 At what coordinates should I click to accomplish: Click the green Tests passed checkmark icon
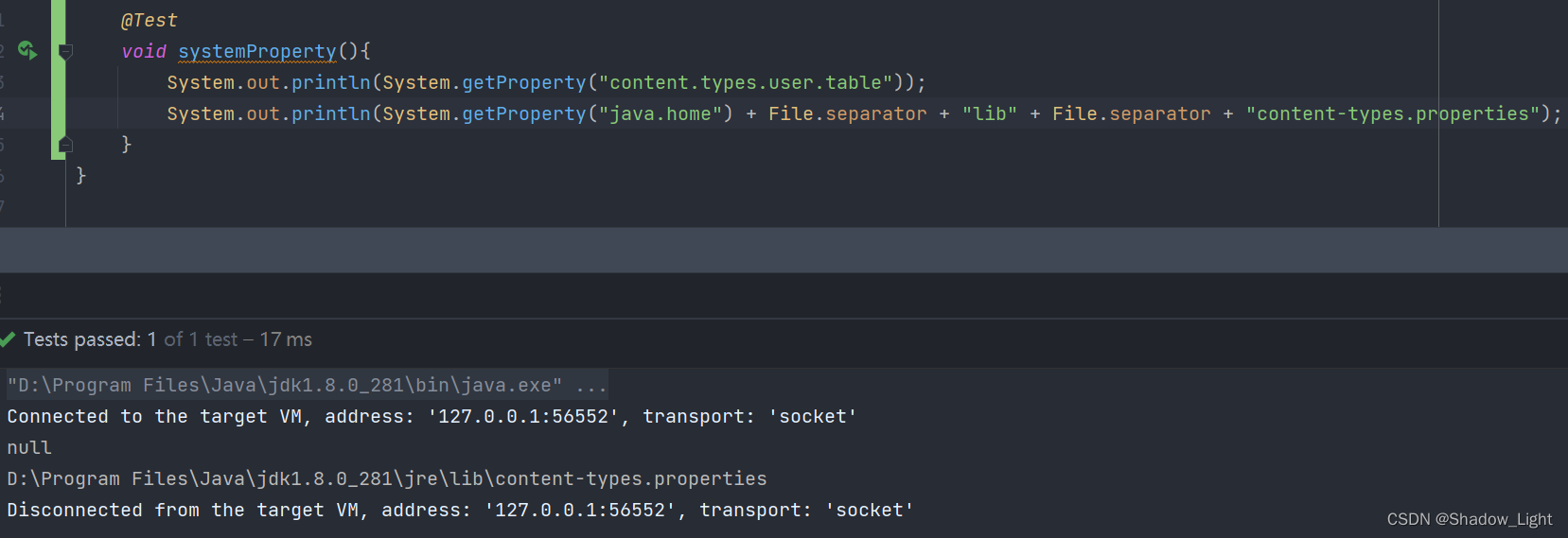click(9, 339)
